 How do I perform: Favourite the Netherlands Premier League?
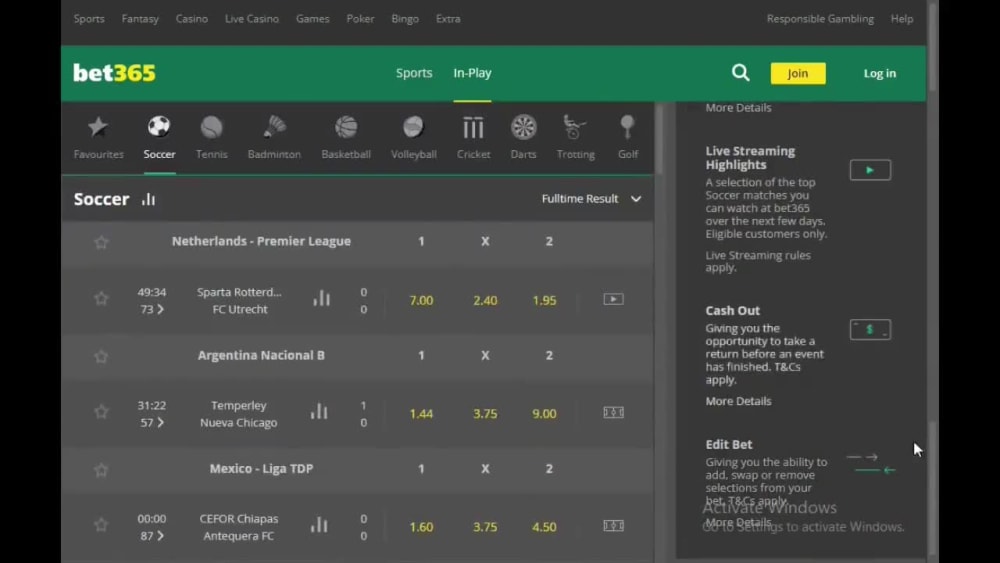click(x=101, y=242)
